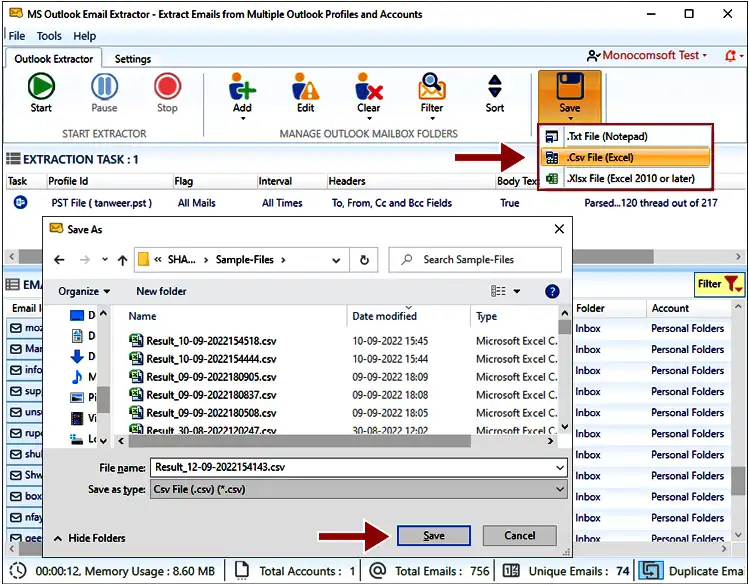
Task: Expand the Monocomsoft Test account dropdown
Action: point(705,56)
